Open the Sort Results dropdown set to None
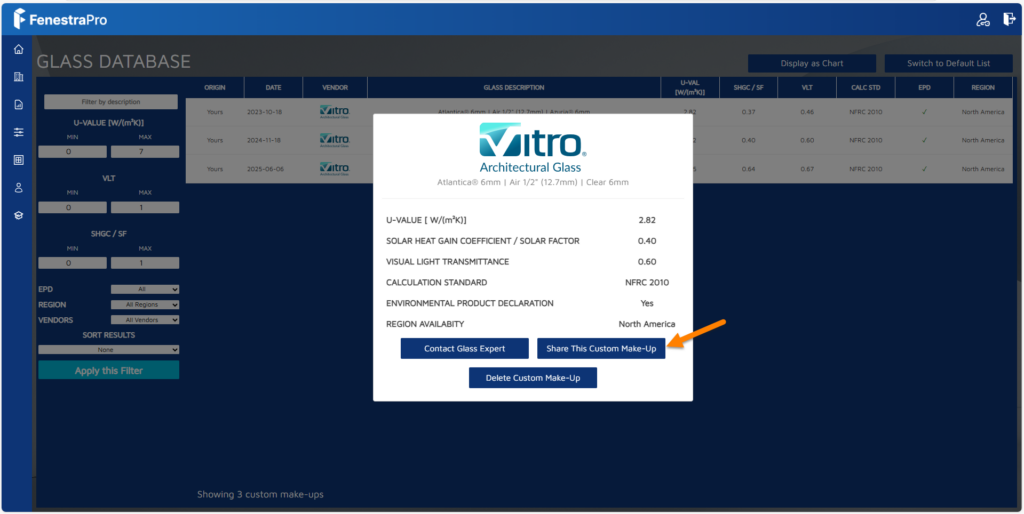 point(108,349)
